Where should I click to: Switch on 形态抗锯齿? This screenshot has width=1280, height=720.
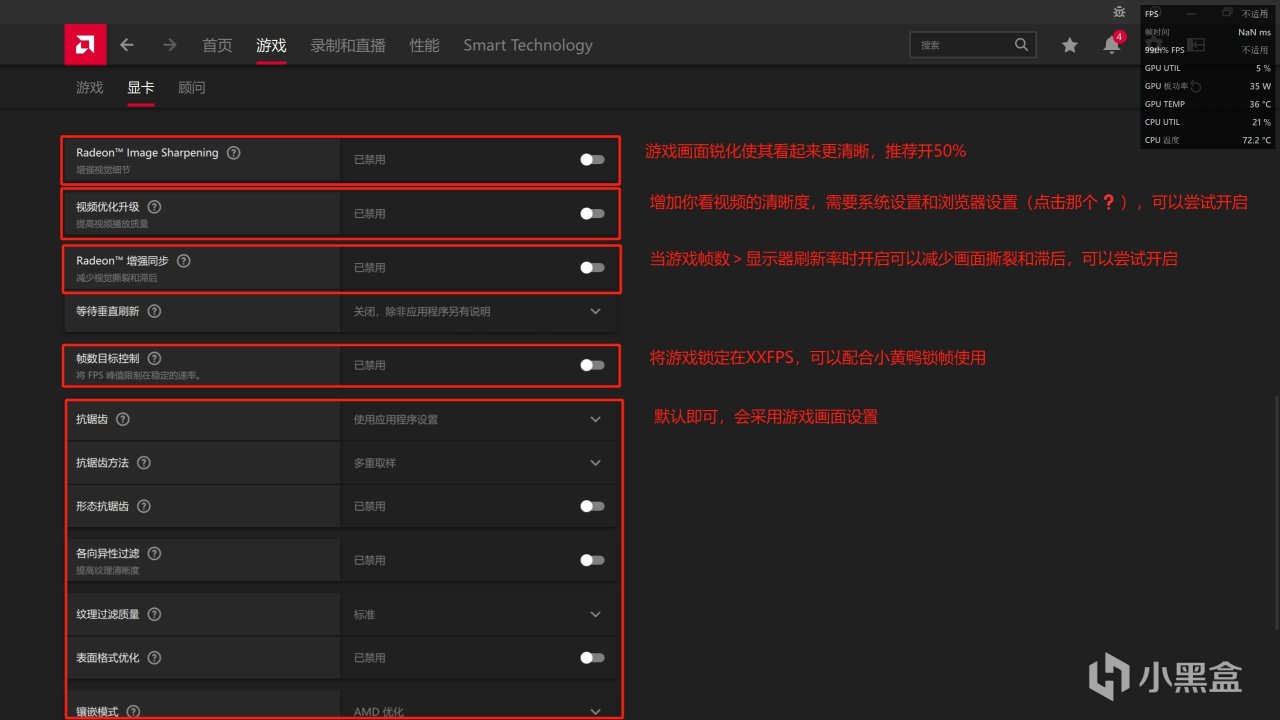(592, 506)
